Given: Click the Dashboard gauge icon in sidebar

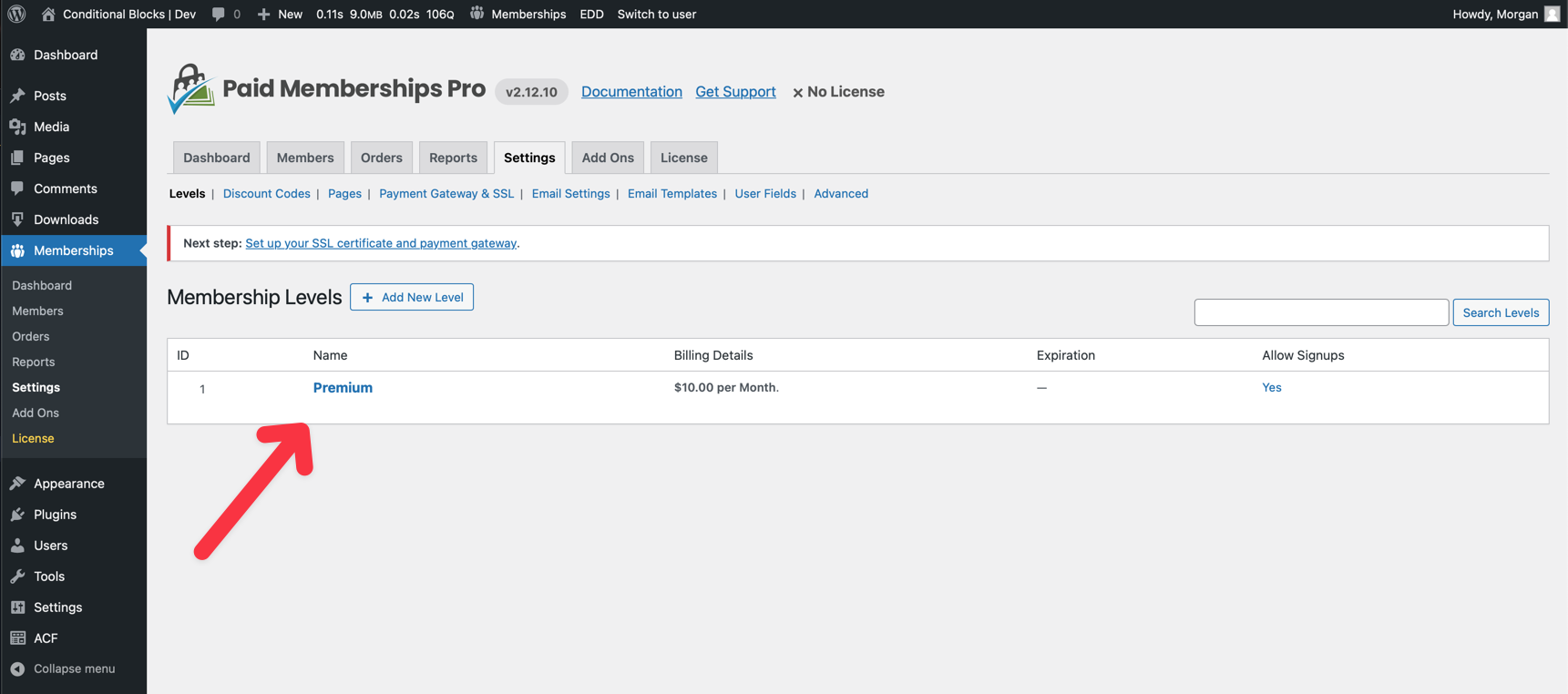Looking at the screenshot, I should tap(17, 55).
